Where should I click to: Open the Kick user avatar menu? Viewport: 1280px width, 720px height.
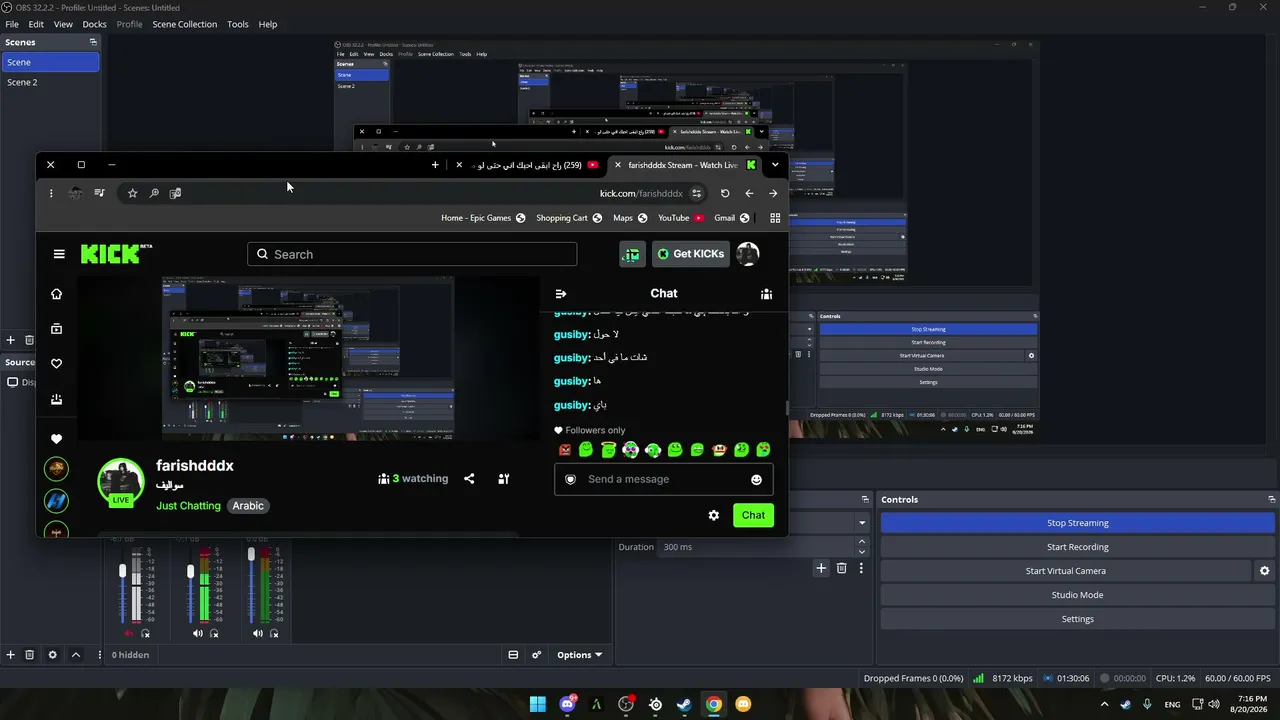(748, 254)
